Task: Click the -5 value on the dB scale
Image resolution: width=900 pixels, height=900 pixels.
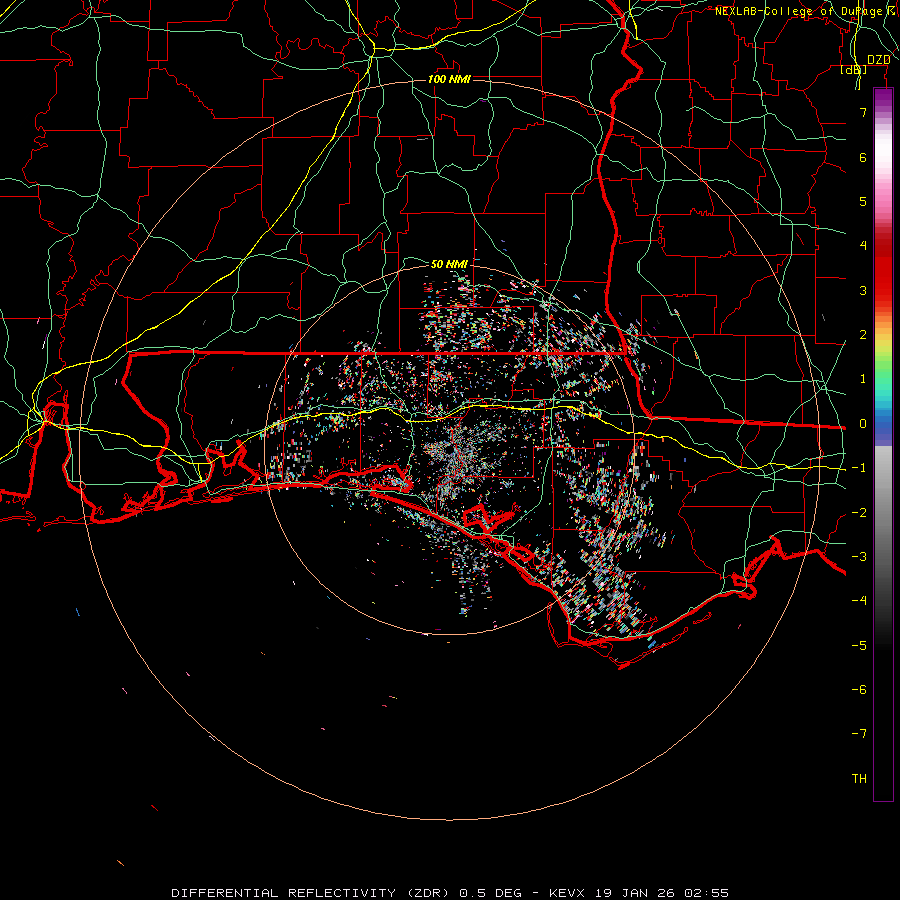Action: [859, 646]
